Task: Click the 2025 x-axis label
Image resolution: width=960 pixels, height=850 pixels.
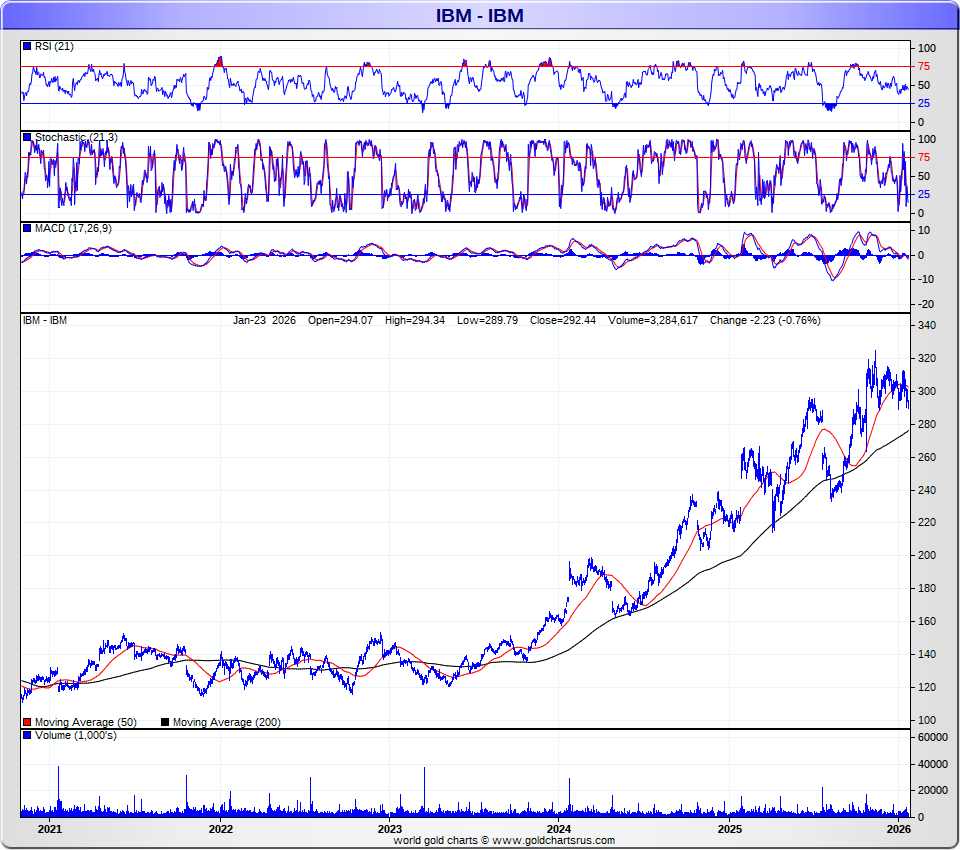Action: [729, 829]
